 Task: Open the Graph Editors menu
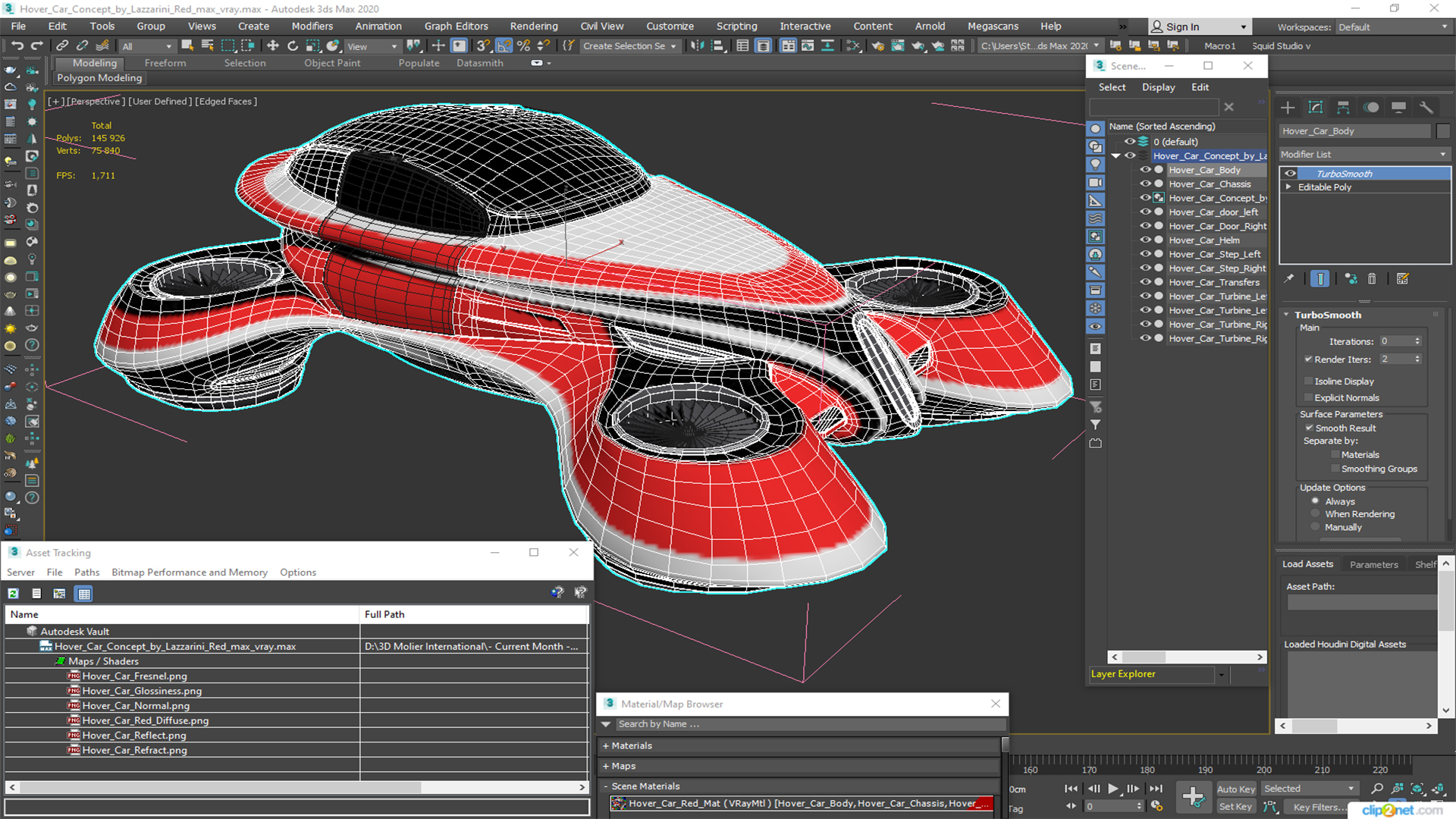coord(456,26)
